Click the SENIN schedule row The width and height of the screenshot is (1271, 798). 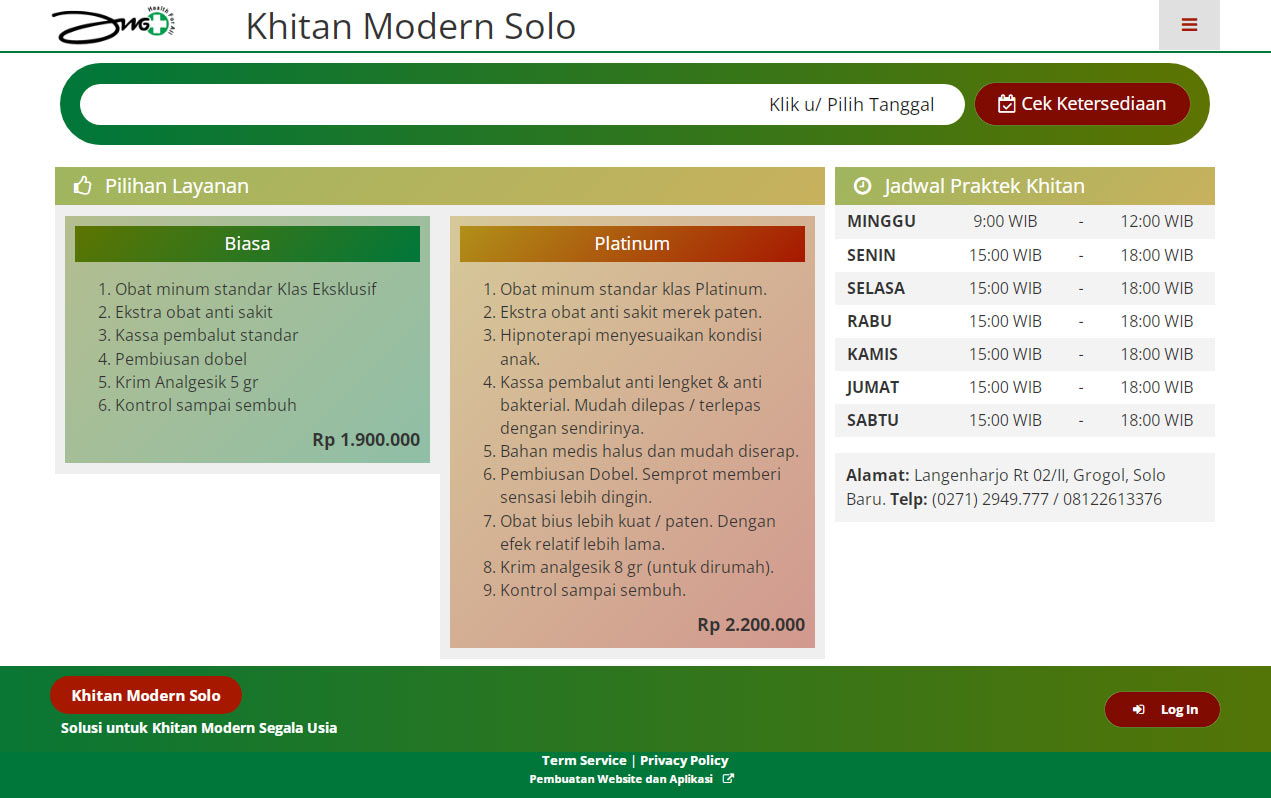pyautogui.click(x=1025, y=255)
